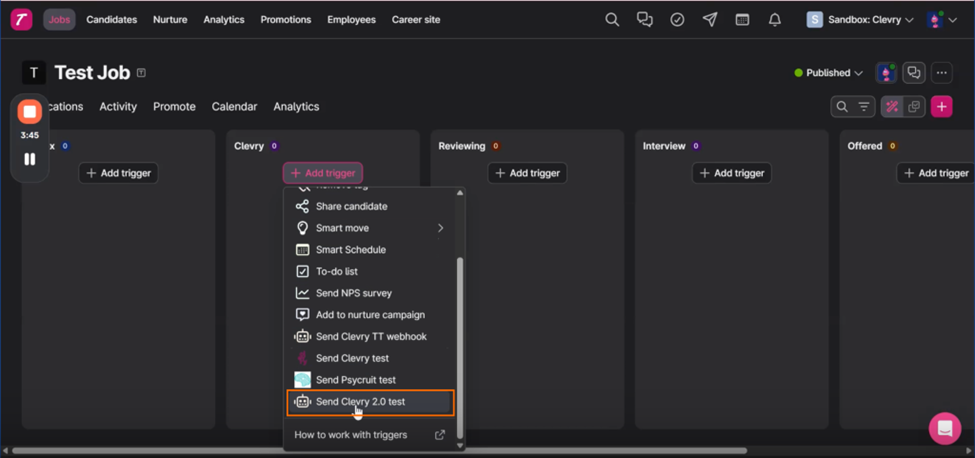
Task: Open the chat messages icon
Action: coord(645,20)
